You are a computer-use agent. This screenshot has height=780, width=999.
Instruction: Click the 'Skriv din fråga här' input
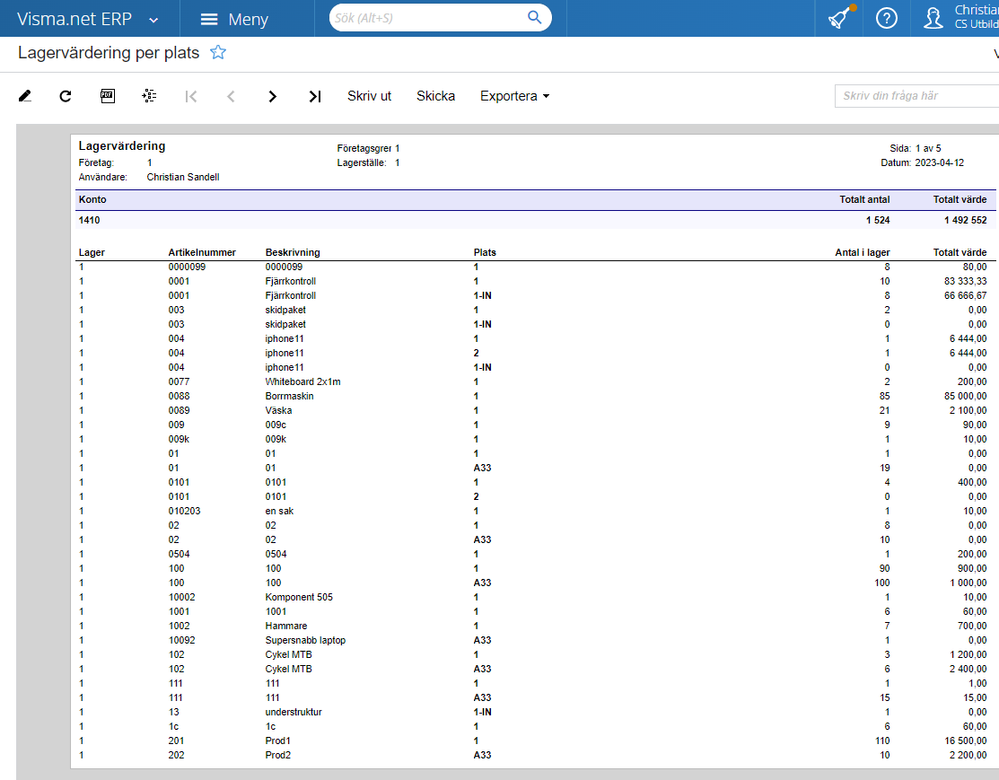[x=917, y=96]
